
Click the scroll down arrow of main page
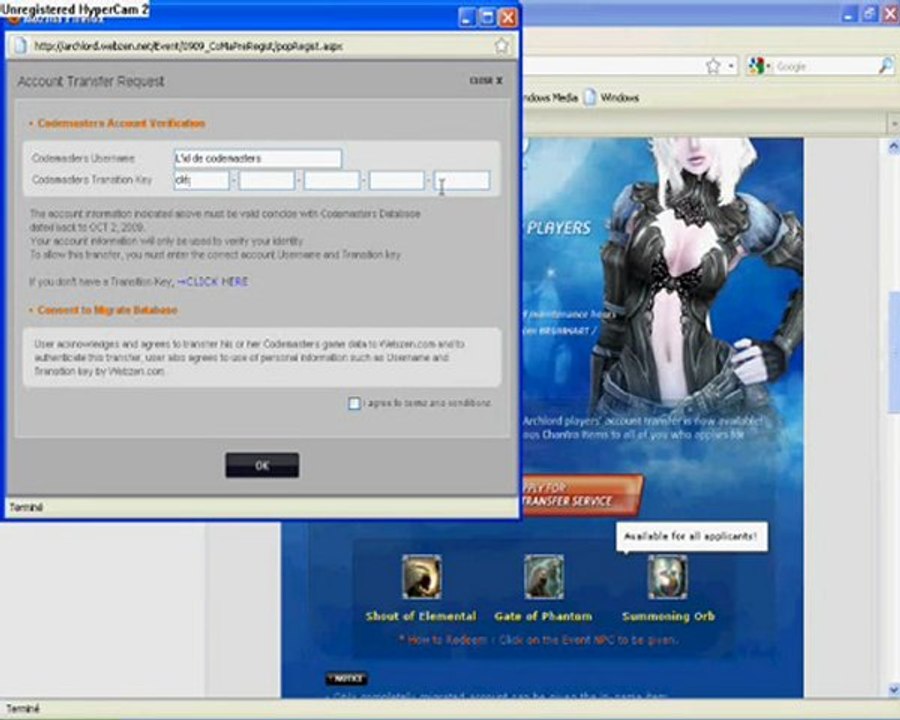click(893, 689)
